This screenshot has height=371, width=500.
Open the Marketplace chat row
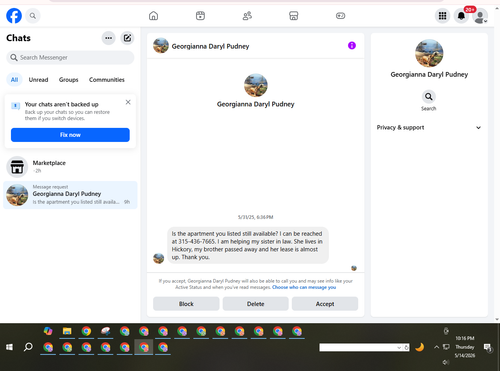click(70, 167)
